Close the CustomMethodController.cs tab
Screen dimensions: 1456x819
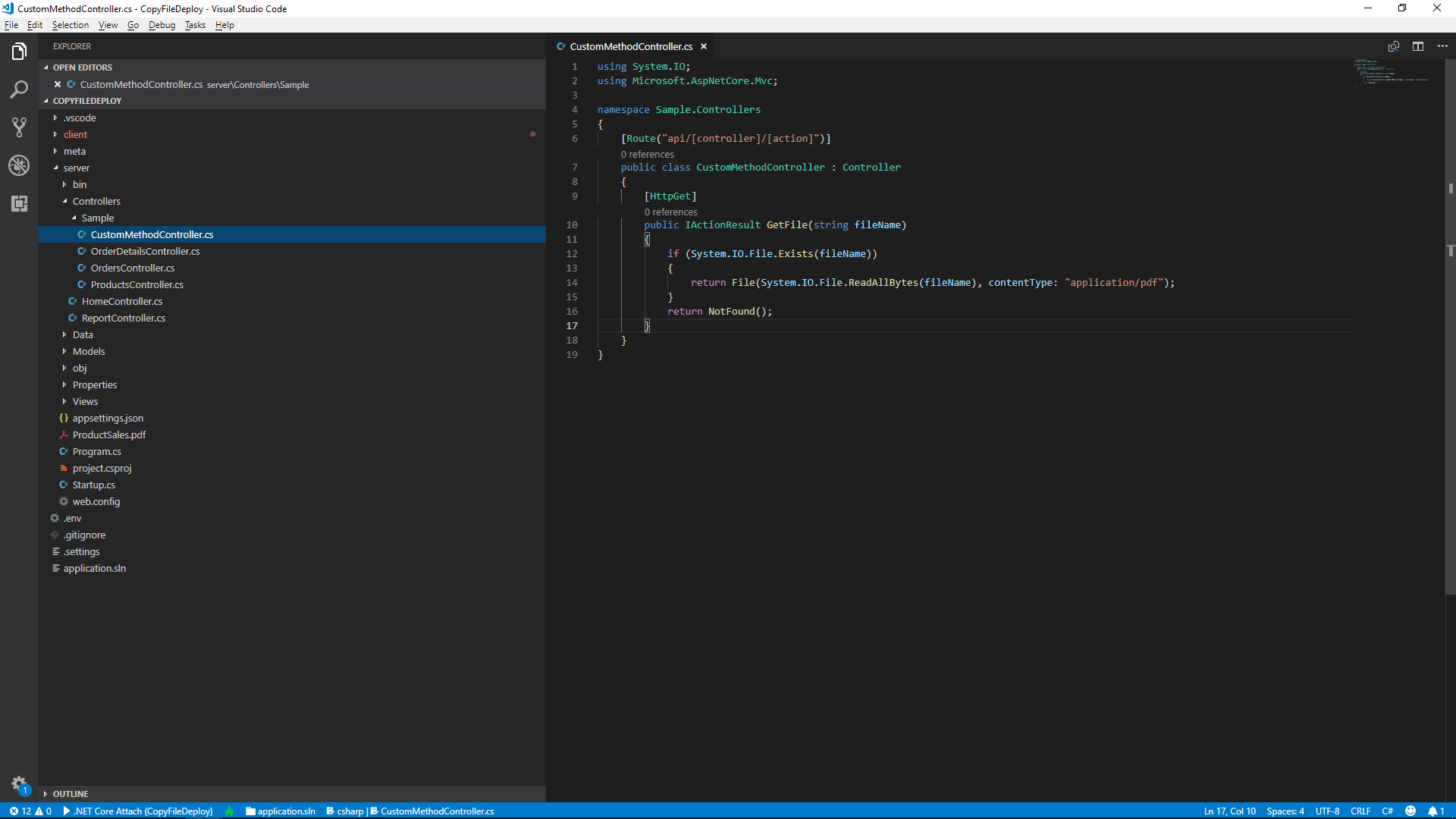click(704, 46)
